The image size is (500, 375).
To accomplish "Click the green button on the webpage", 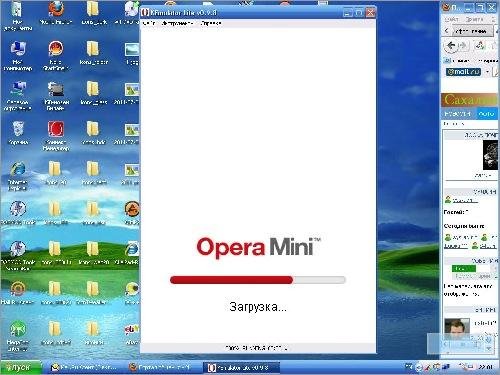I will 464,269.
